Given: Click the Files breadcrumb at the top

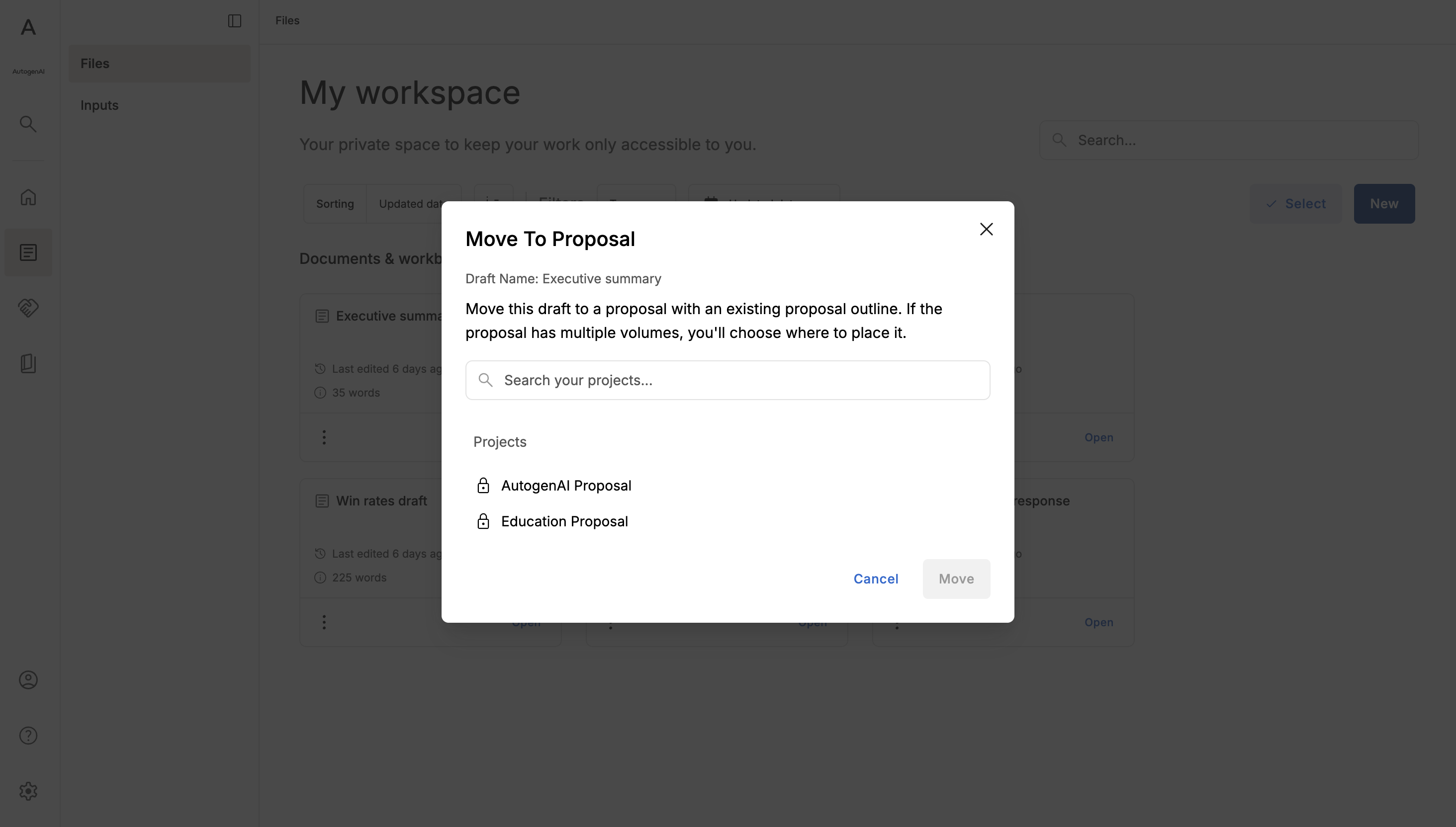Looking at the screenshot, I should [x=287, y=20].
